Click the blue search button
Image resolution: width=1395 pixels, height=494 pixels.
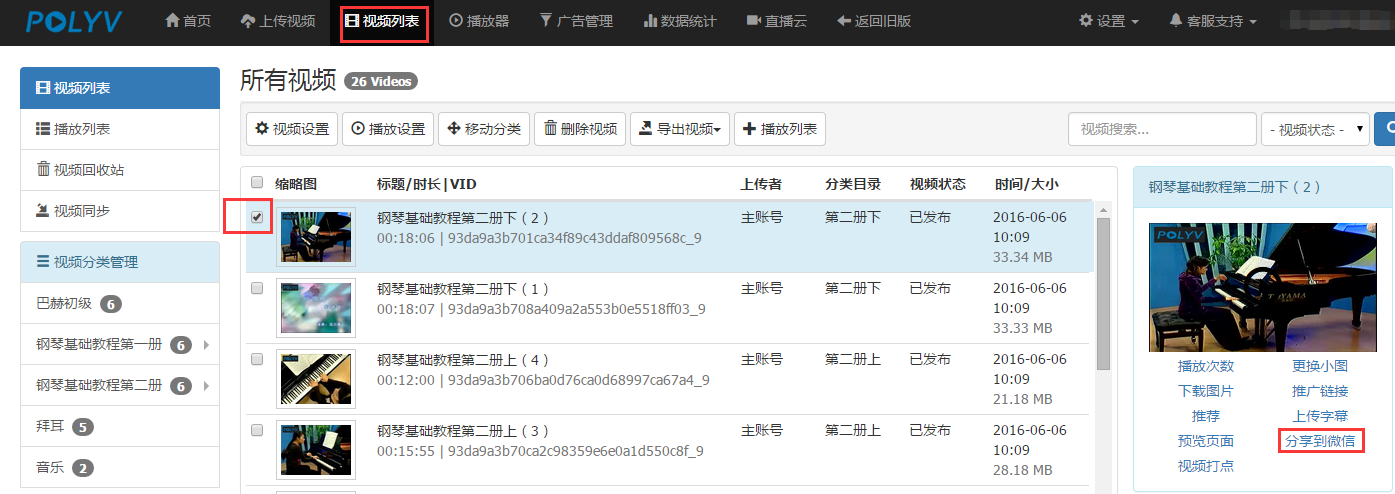(x=1385, y=129)
